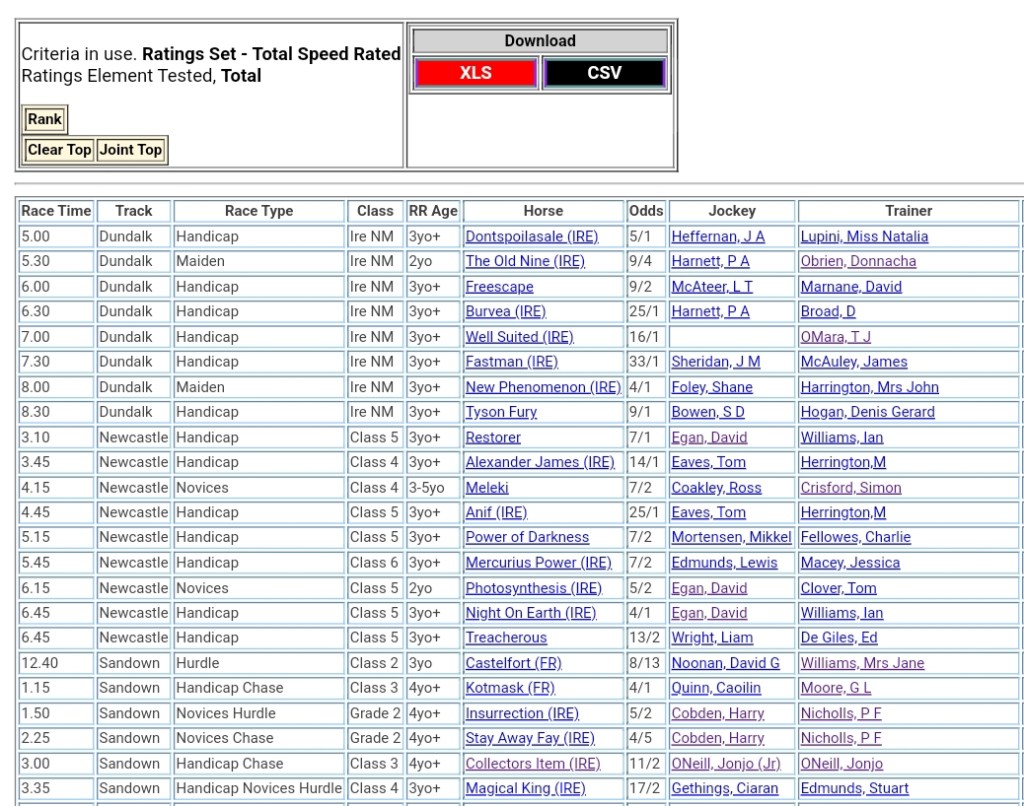1024x806 pixels.
Task: Click the Clear Top button
Action: pos(59,150)
